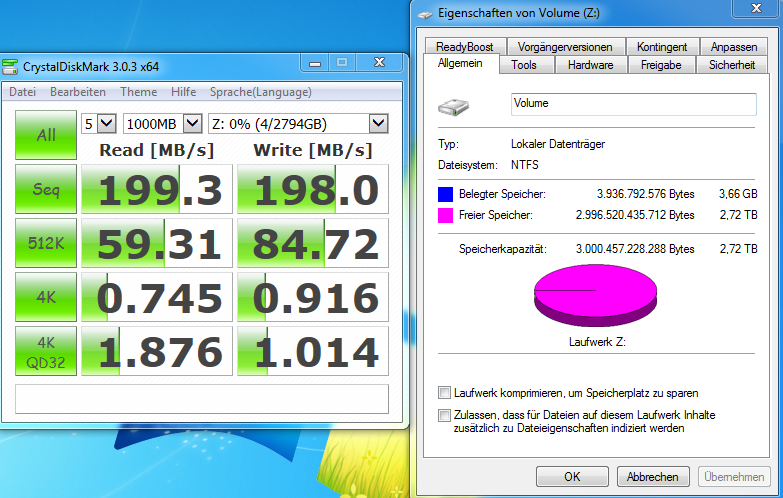783x498 pixels.
Task: Select the Allgemein tab
Action: (460, 63)
